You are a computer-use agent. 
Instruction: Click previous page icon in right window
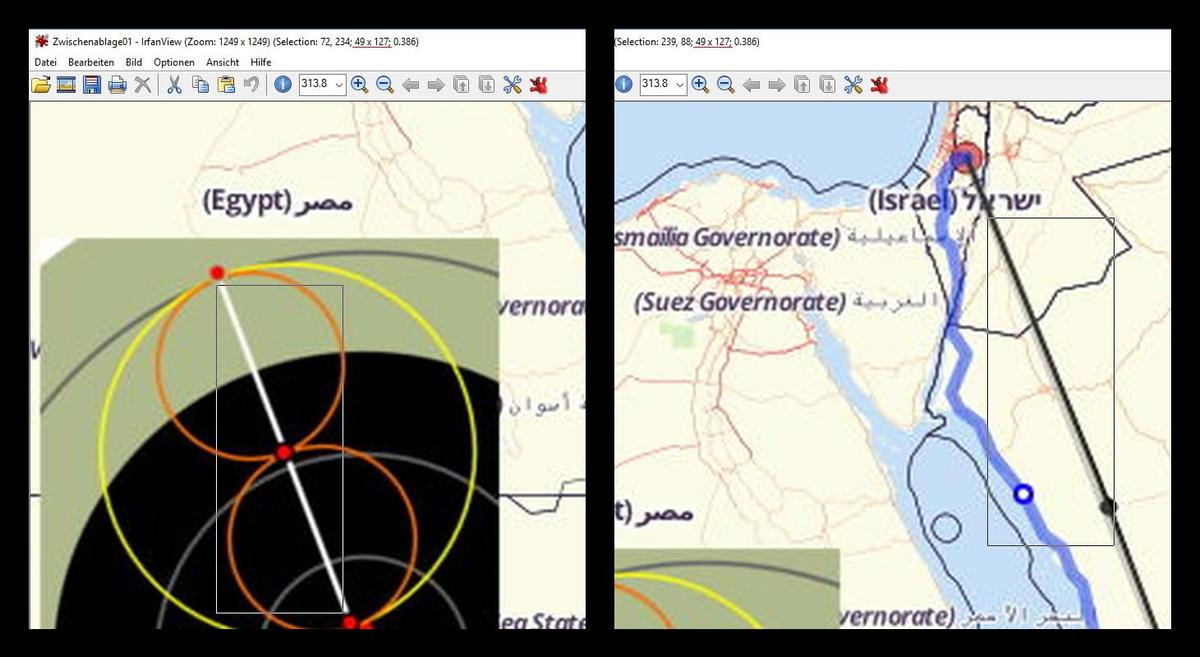tap(802, 85)
